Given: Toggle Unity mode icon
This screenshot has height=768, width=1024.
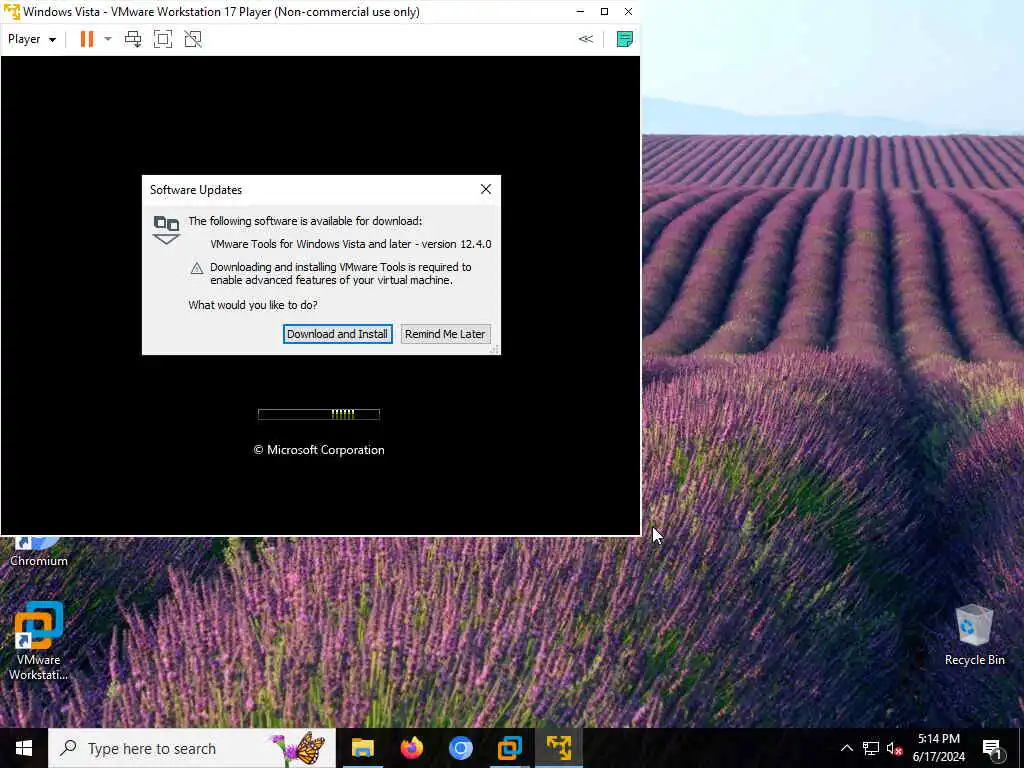Looking at the screenshot, I should pos(193,39).
